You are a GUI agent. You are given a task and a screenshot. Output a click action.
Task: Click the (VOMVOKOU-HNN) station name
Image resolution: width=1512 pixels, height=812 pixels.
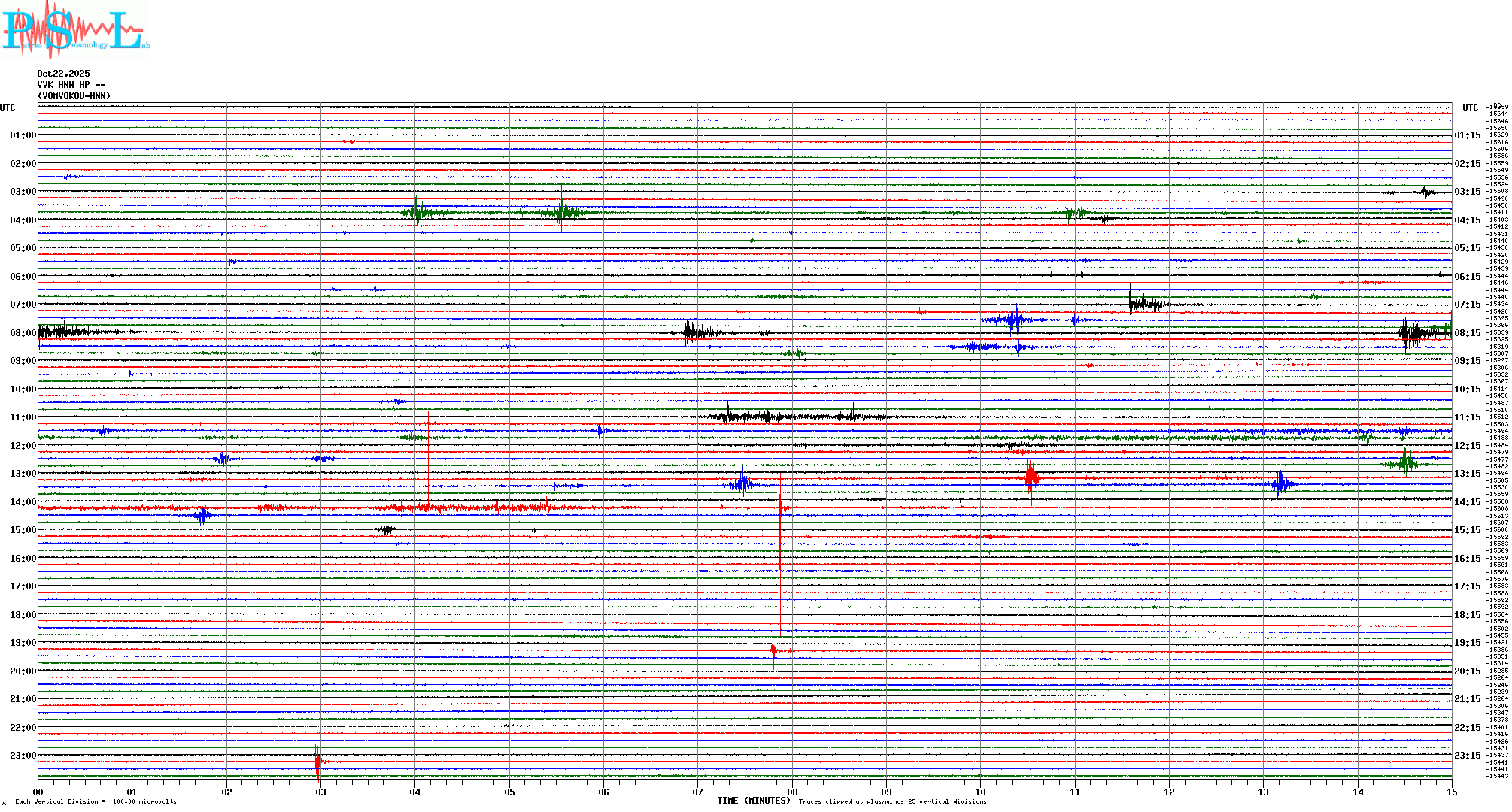(74, 96)
